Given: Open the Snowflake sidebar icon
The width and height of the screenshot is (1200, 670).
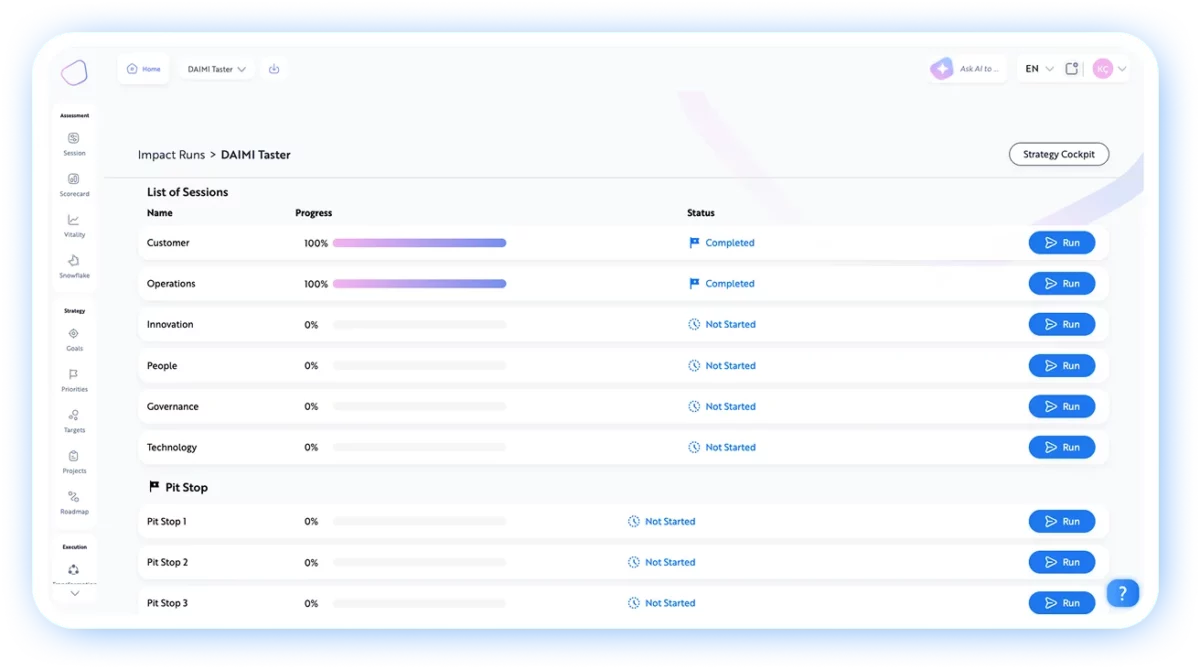Looking at the screenshot, I should (x=74, y=261).
